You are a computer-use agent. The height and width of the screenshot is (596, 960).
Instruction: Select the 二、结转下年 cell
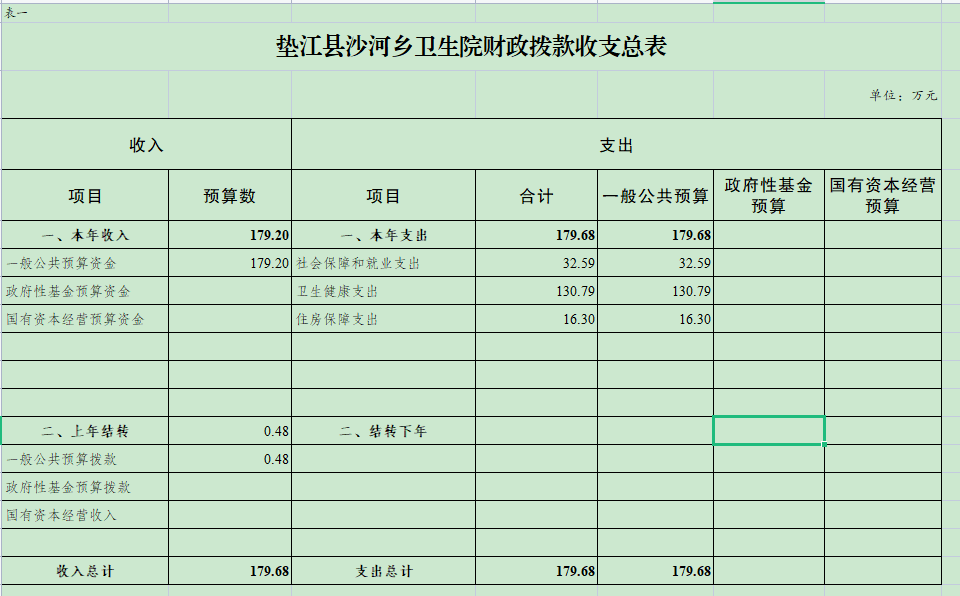tap(383, 431)
